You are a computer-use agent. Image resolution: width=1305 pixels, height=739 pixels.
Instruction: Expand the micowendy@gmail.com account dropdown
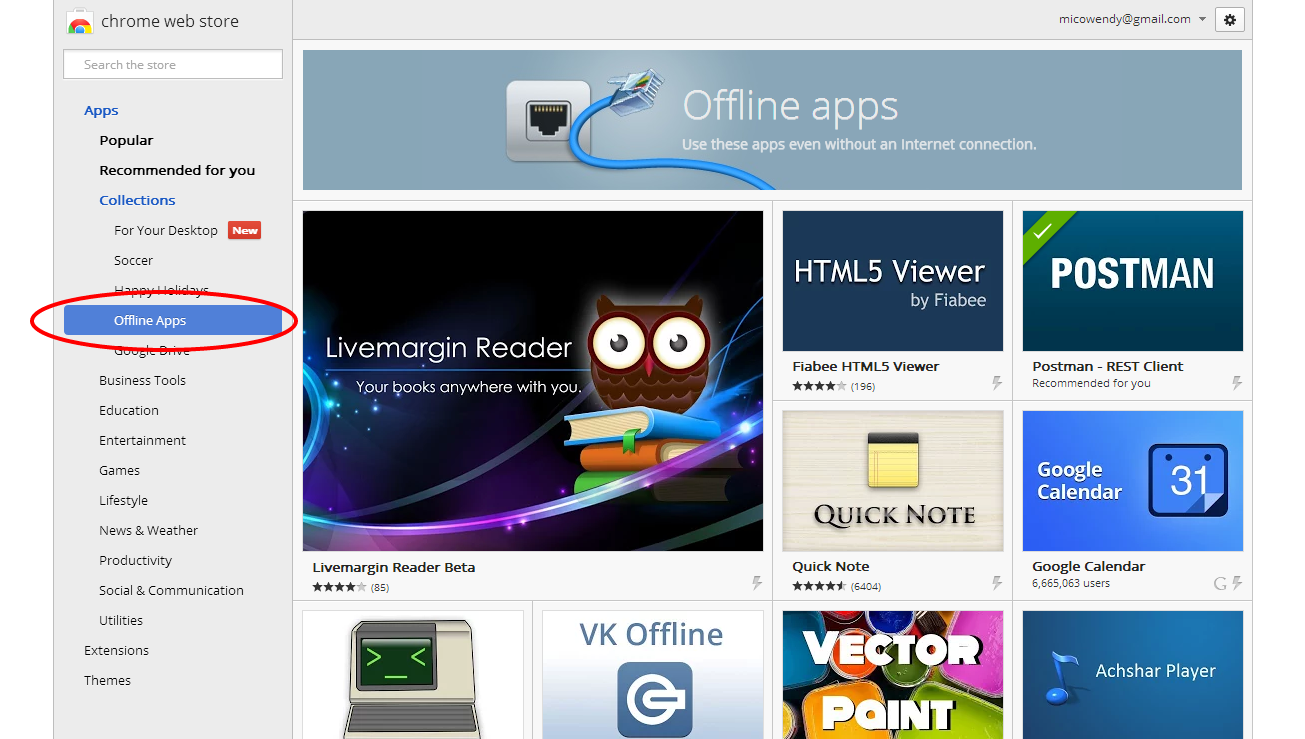1133,19
